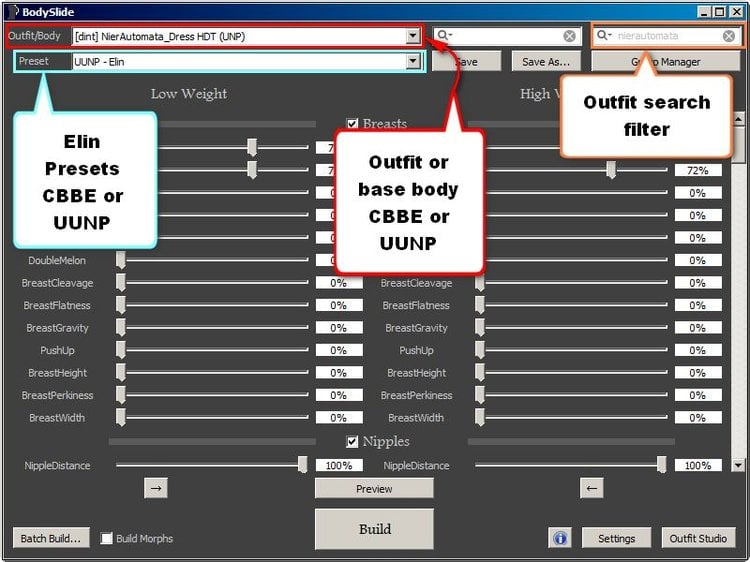Open the Preset dropdown showing UUNP - Elin

[x=413, y=62]
